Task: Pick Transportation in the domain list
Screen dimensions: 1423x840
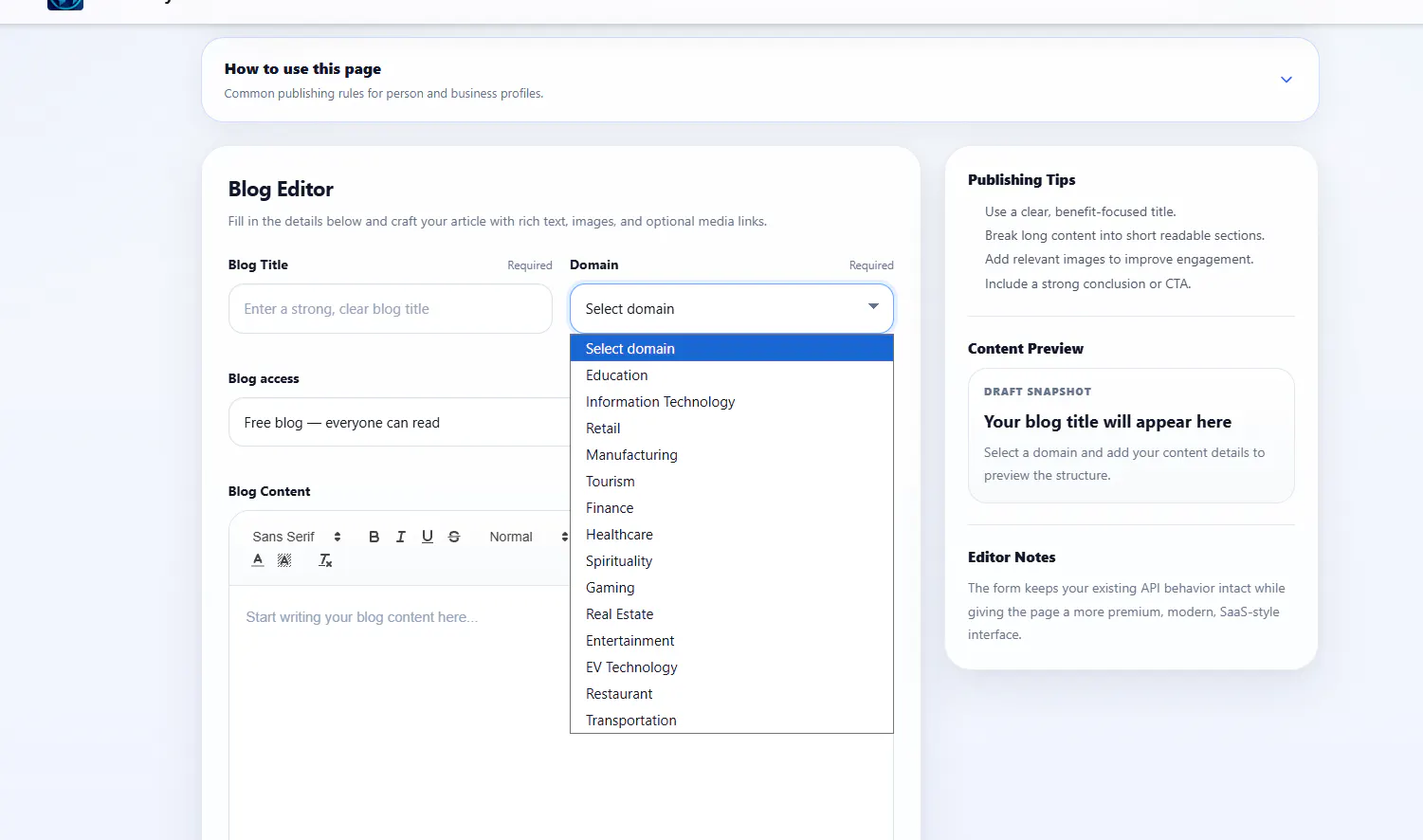Action: [x=732, y=721]
